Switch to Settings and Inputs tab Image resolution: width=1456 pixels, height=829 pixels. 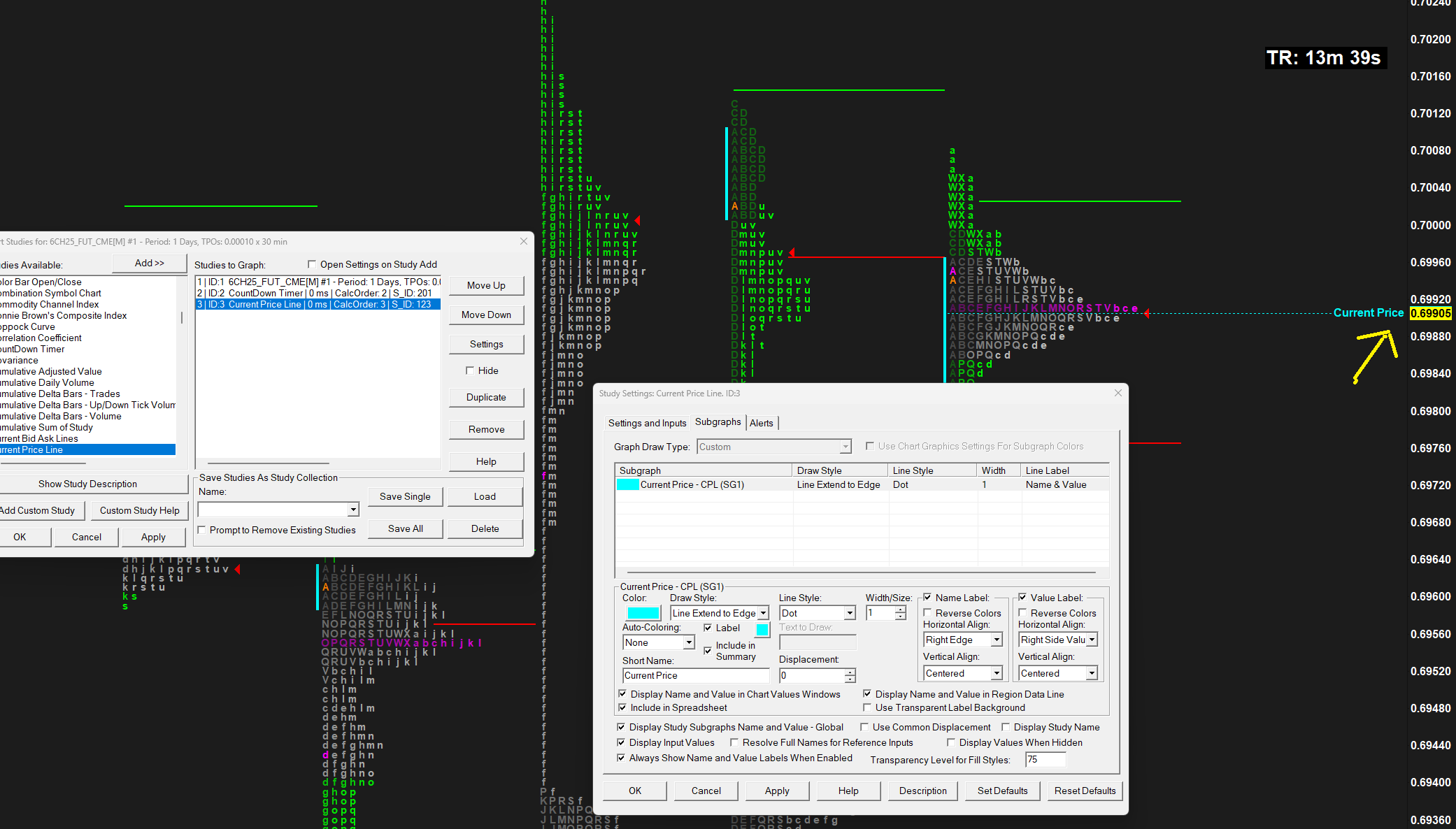(647, 423)
